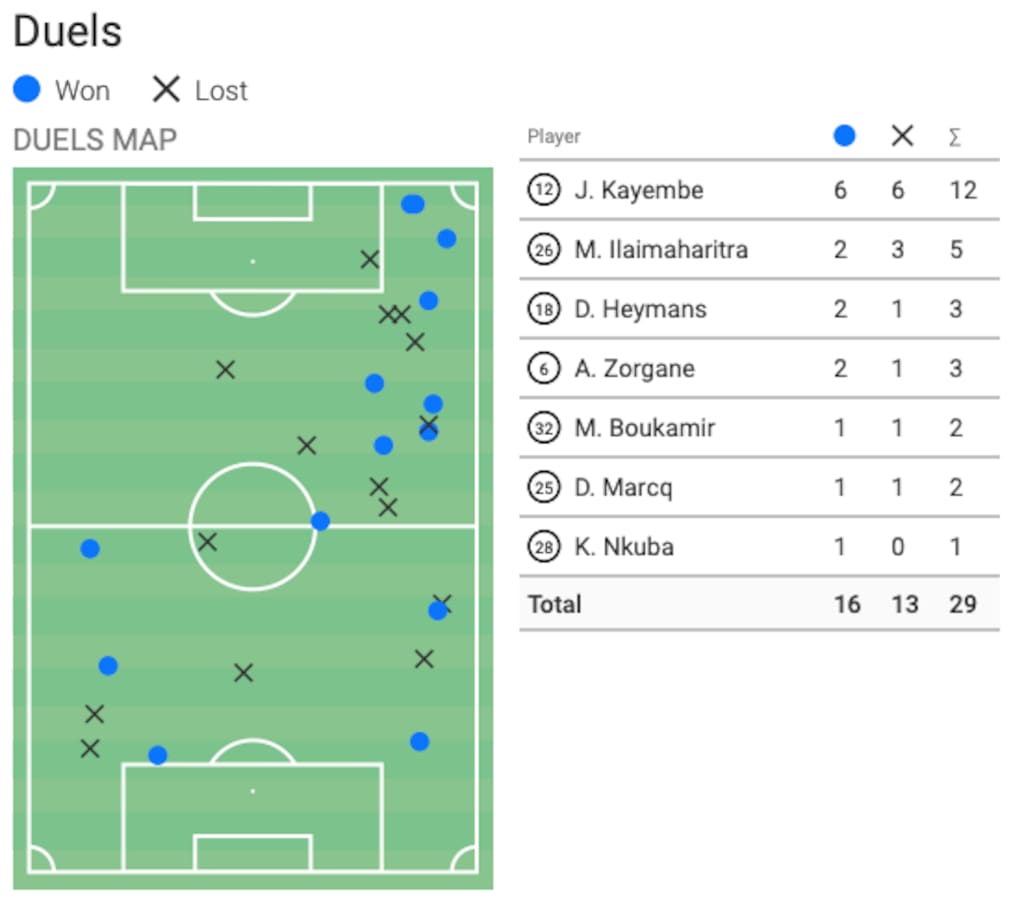
Task: Click the Total row label
Action: 555,604
